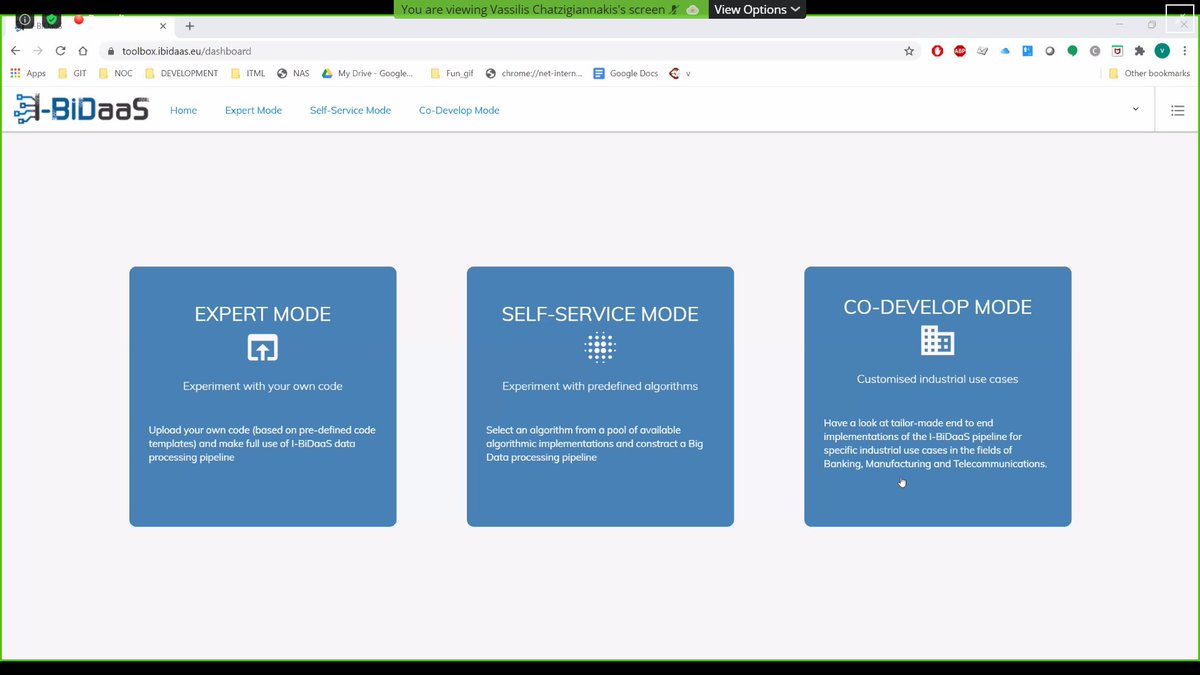The image size is (1200, 675).
Task: Open the Trello-style blue extension icon
Action: [1028, 51]
